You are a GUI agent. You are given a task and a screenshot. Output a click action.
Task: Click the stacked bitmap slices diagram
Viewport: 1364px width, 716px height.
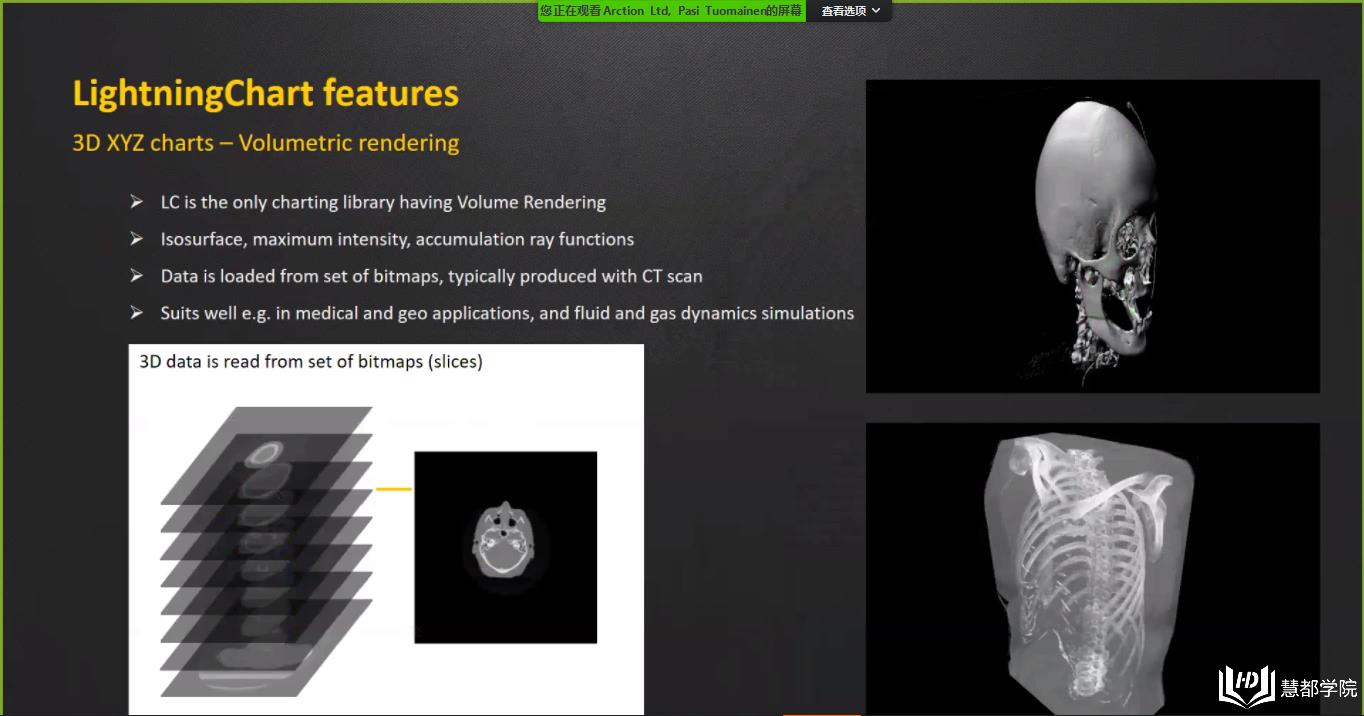pos(267,551)
